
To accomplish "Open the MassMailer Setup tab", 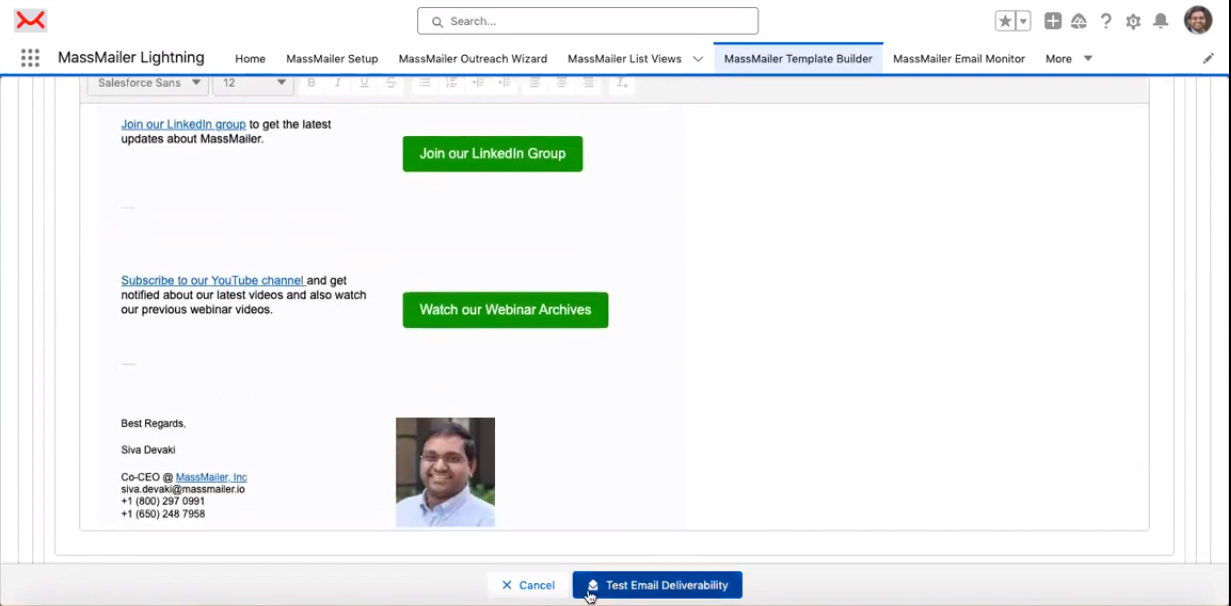I will tap(332, 59).
